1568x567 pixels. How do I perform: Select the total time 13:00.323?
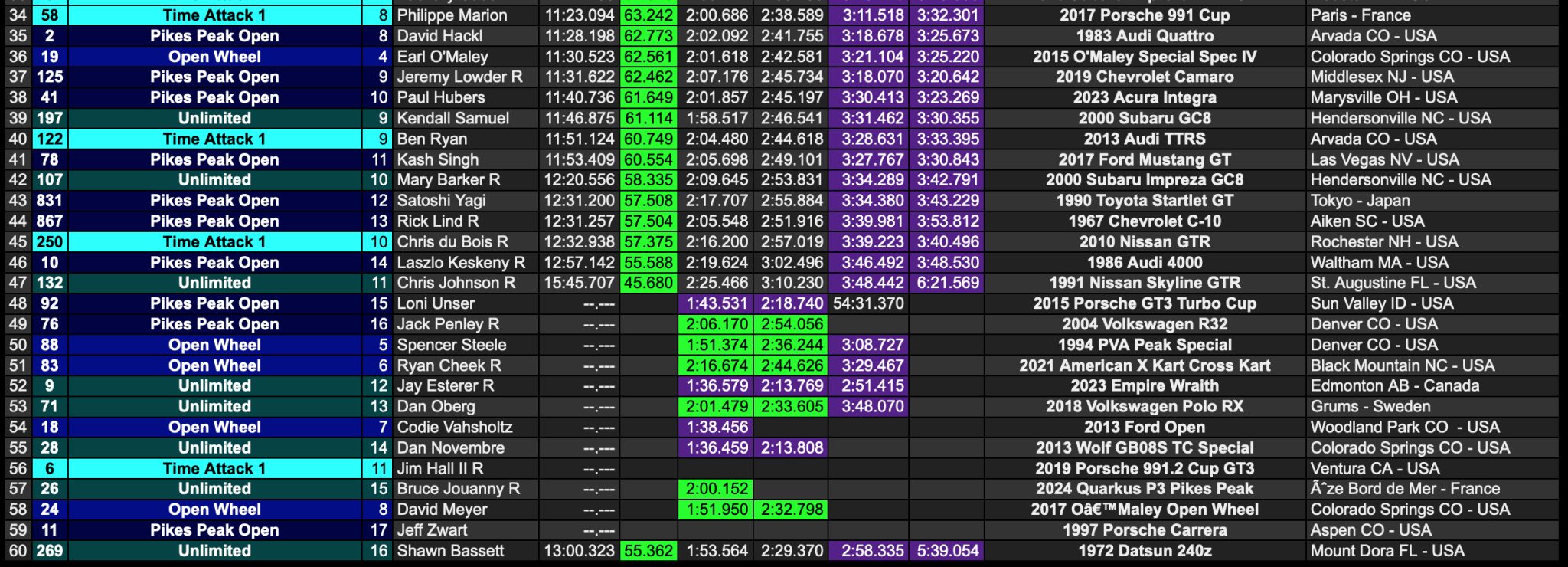click(x=580, y=550)
